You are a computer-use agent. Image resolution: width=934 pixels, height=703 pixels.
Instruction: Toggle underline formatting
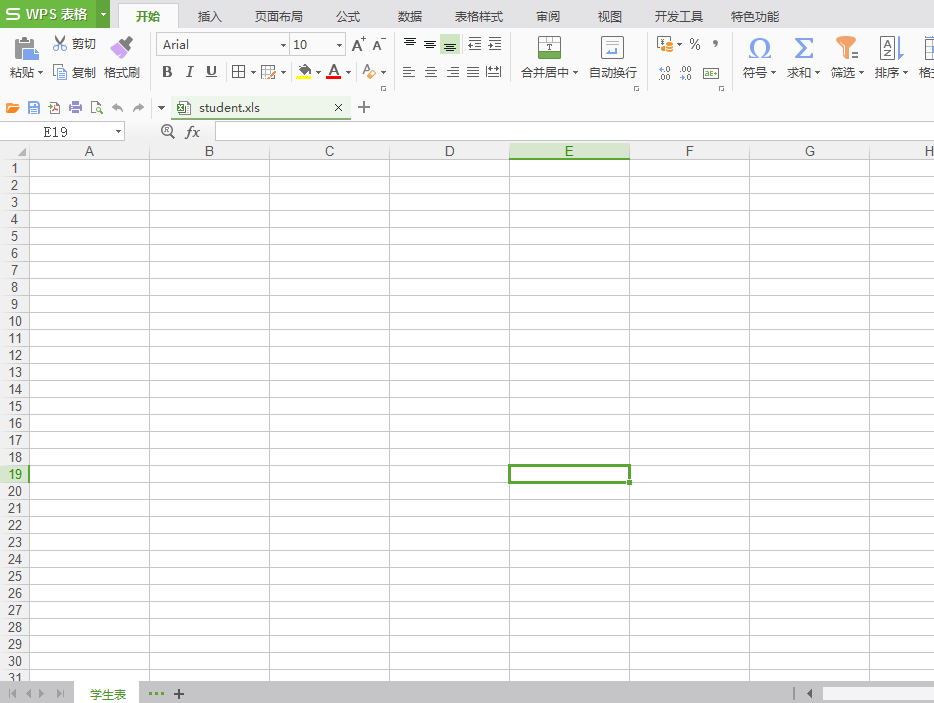[211, 72]
